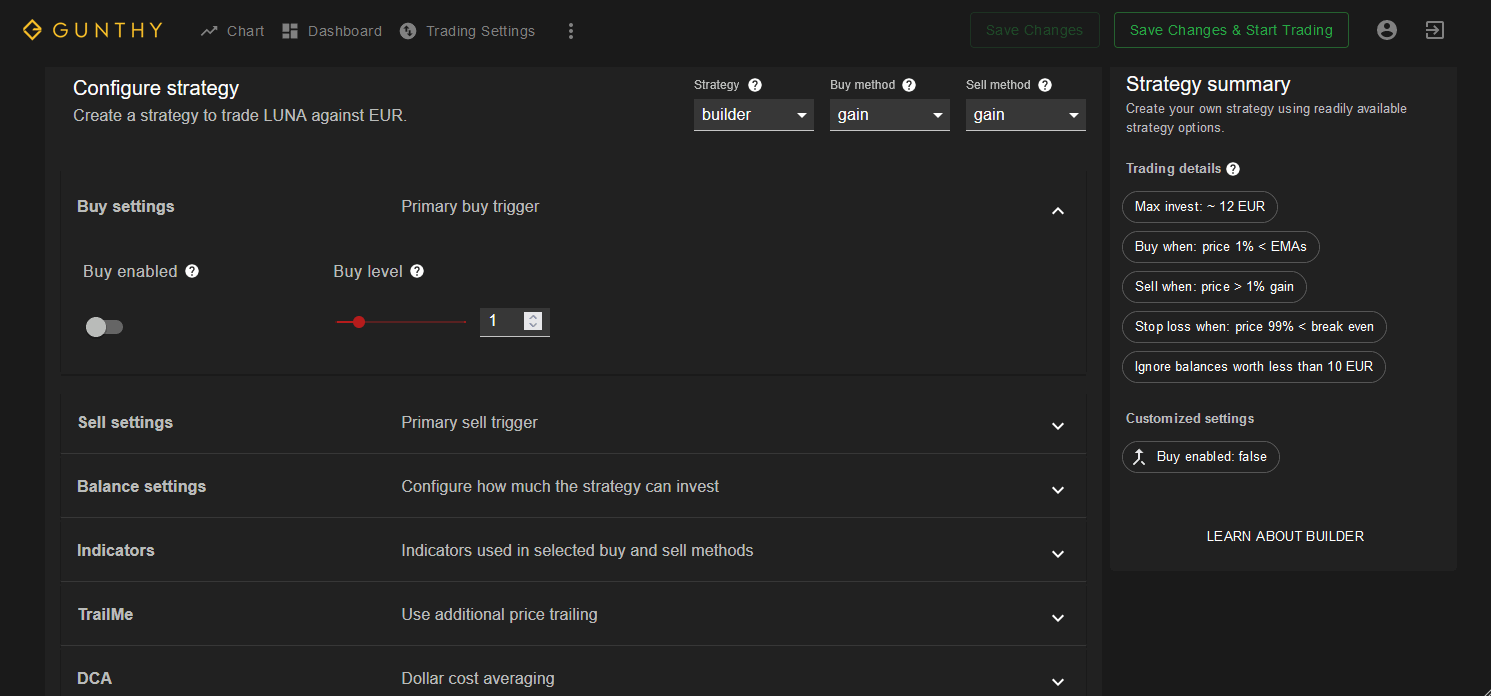This screenshot has width=1491, height=696.
Task: Open the Buy method gain dropdown
Action: click(890, 115)
